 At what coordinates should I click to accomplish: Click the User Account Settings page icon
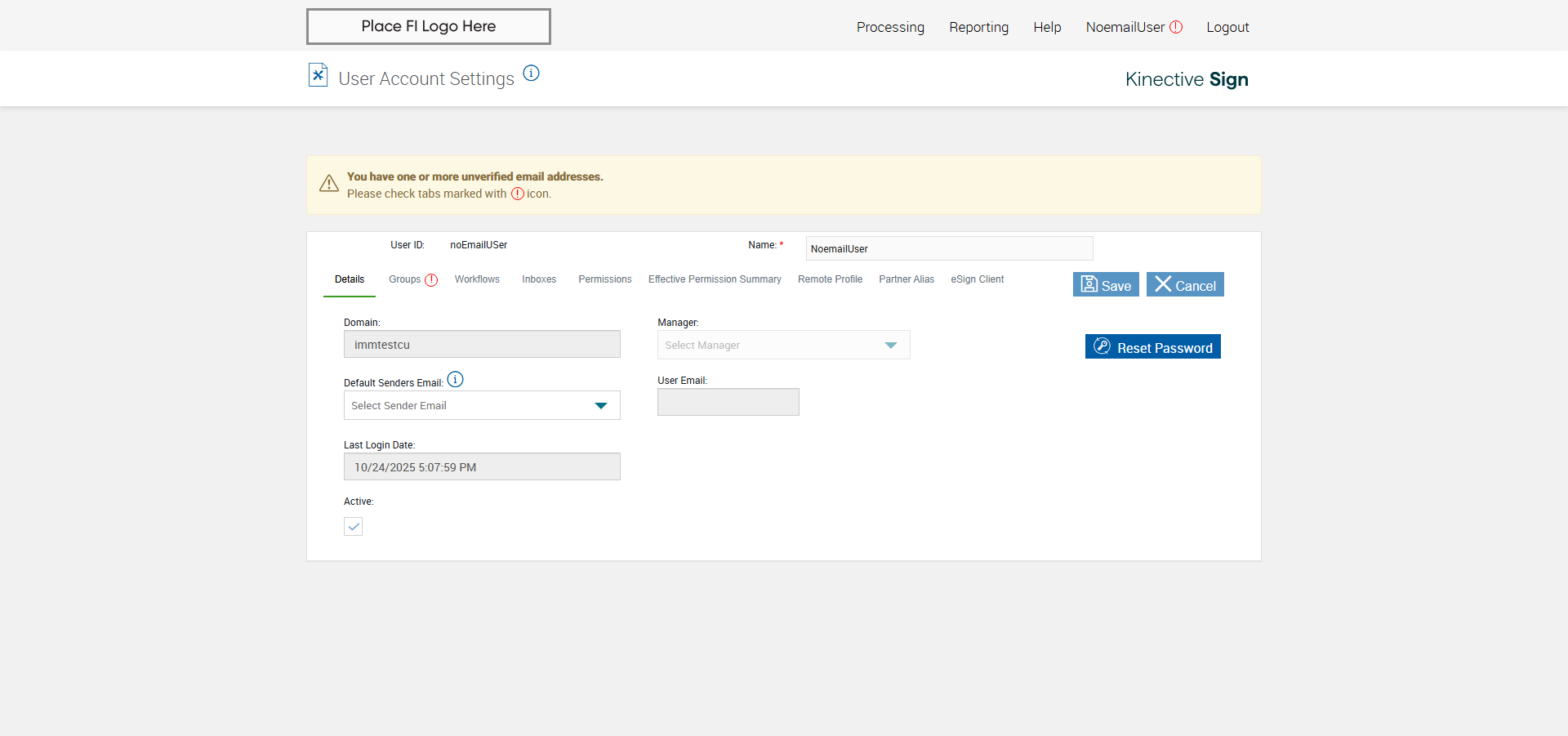318,75
